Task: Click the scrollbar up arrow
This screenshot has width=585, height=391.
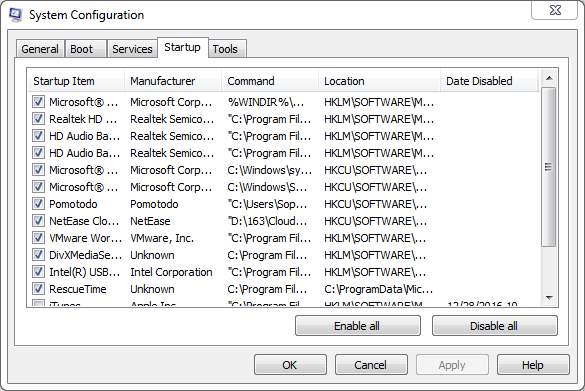Action: pyautogui.click(x=549, y=78)
